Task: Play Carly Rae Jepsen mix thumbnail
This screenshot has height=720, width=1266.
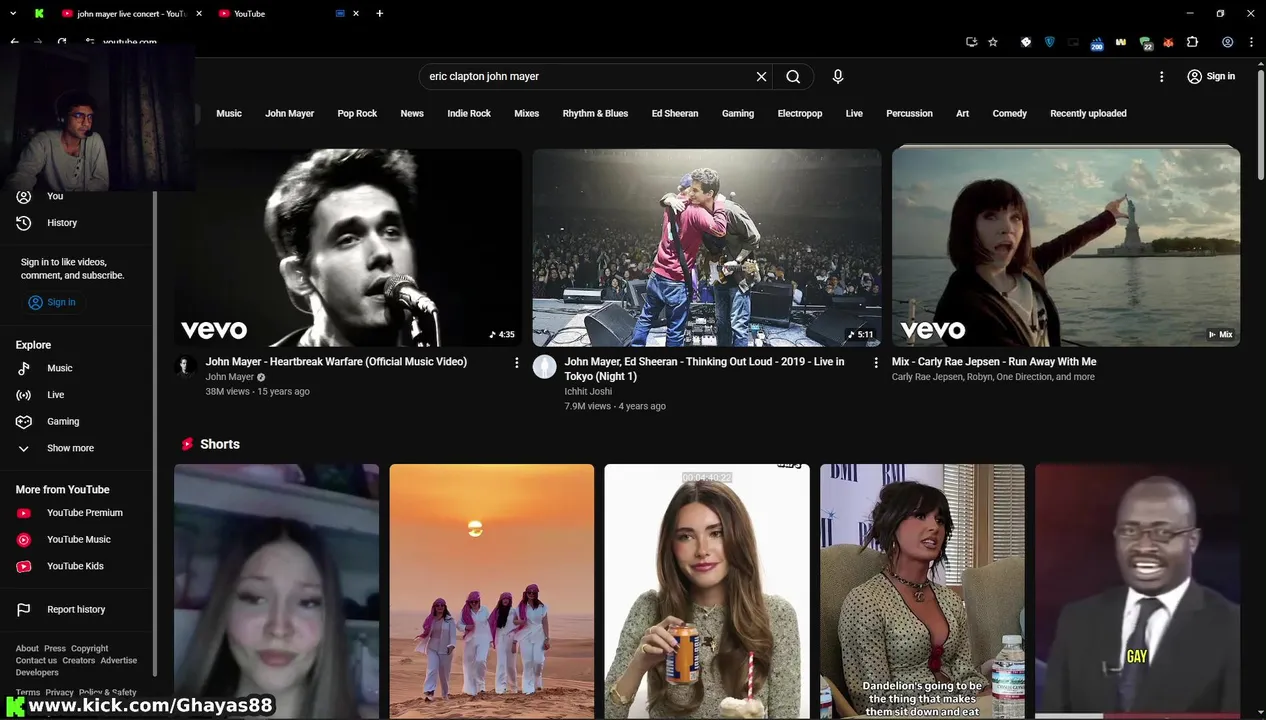Action: coord(1066,247)
